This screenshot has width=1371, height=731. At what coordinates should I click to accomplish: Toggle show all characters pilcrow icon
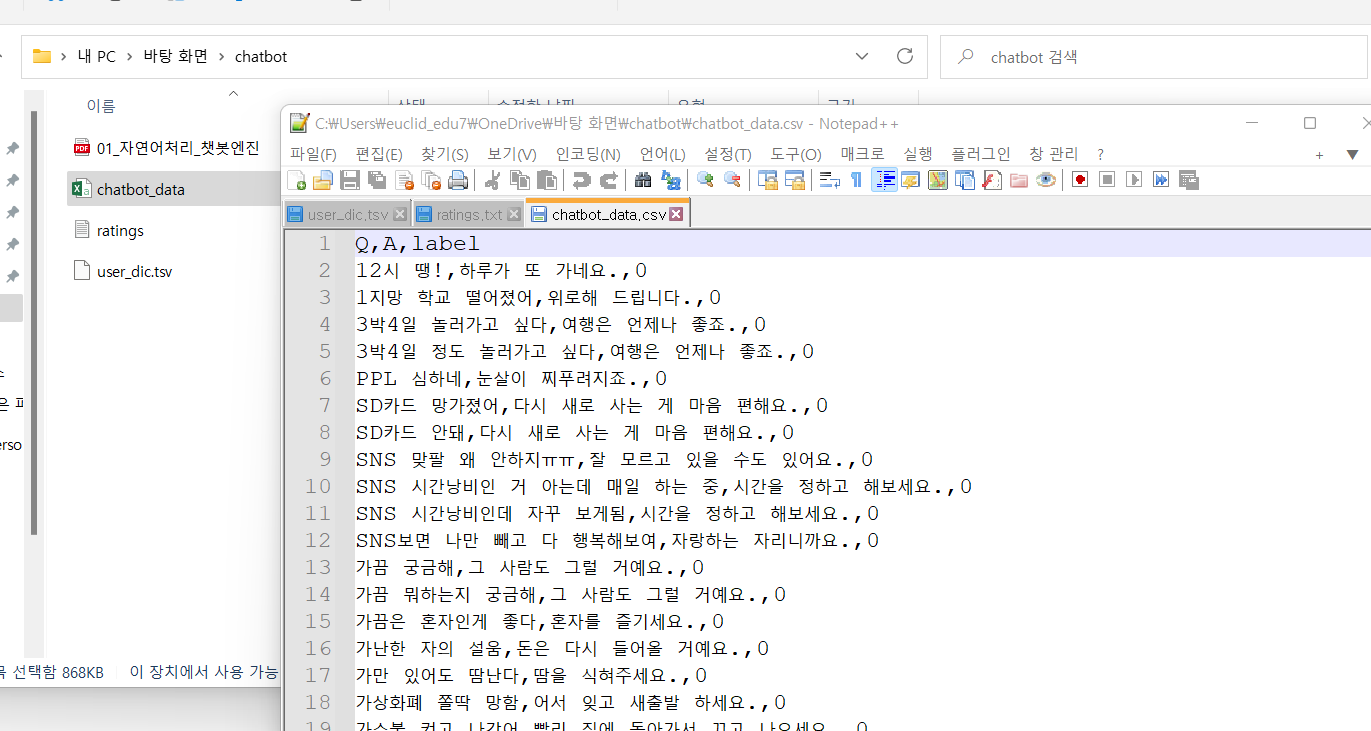(x=857, y=180)
